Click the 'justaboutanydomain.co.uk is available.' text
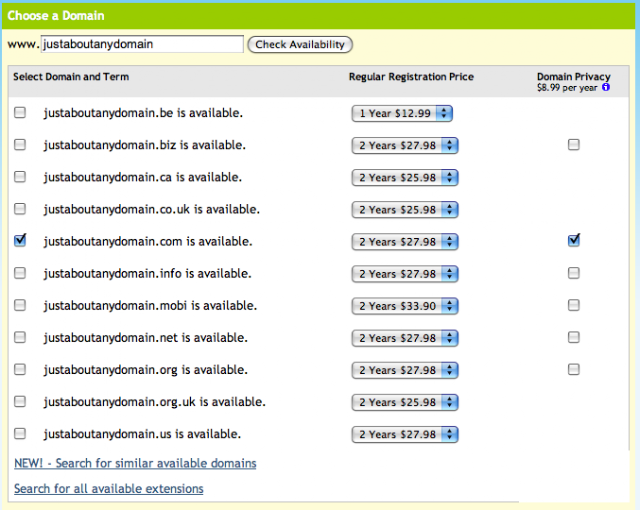640x510 pixels. 152,209
